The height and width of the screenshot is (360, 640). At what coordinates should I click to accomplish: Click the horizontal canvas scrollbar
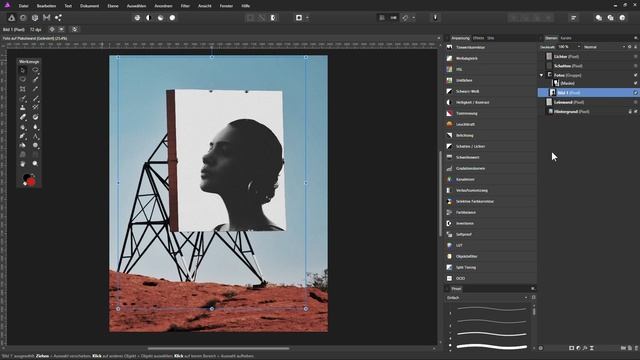(x=219, y=349)
